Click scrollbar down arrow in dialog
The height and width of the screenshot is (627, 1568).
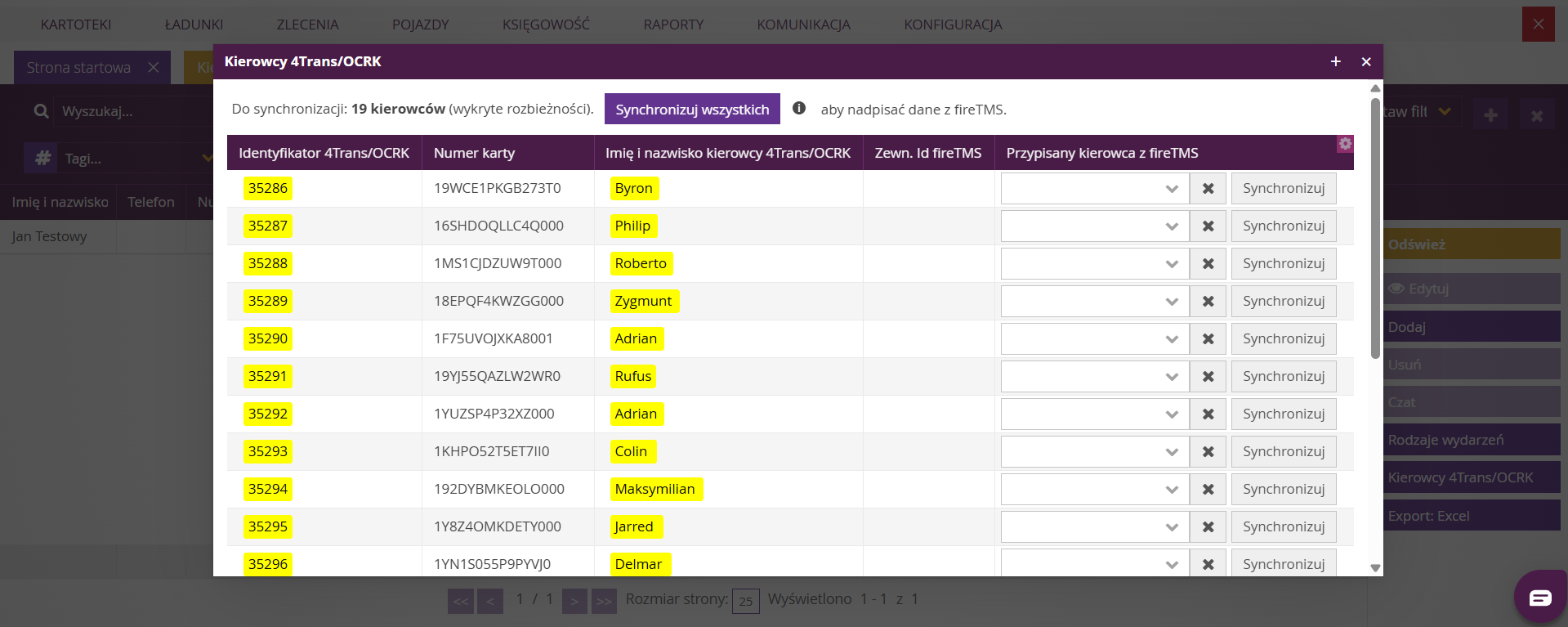point(1375,567)
